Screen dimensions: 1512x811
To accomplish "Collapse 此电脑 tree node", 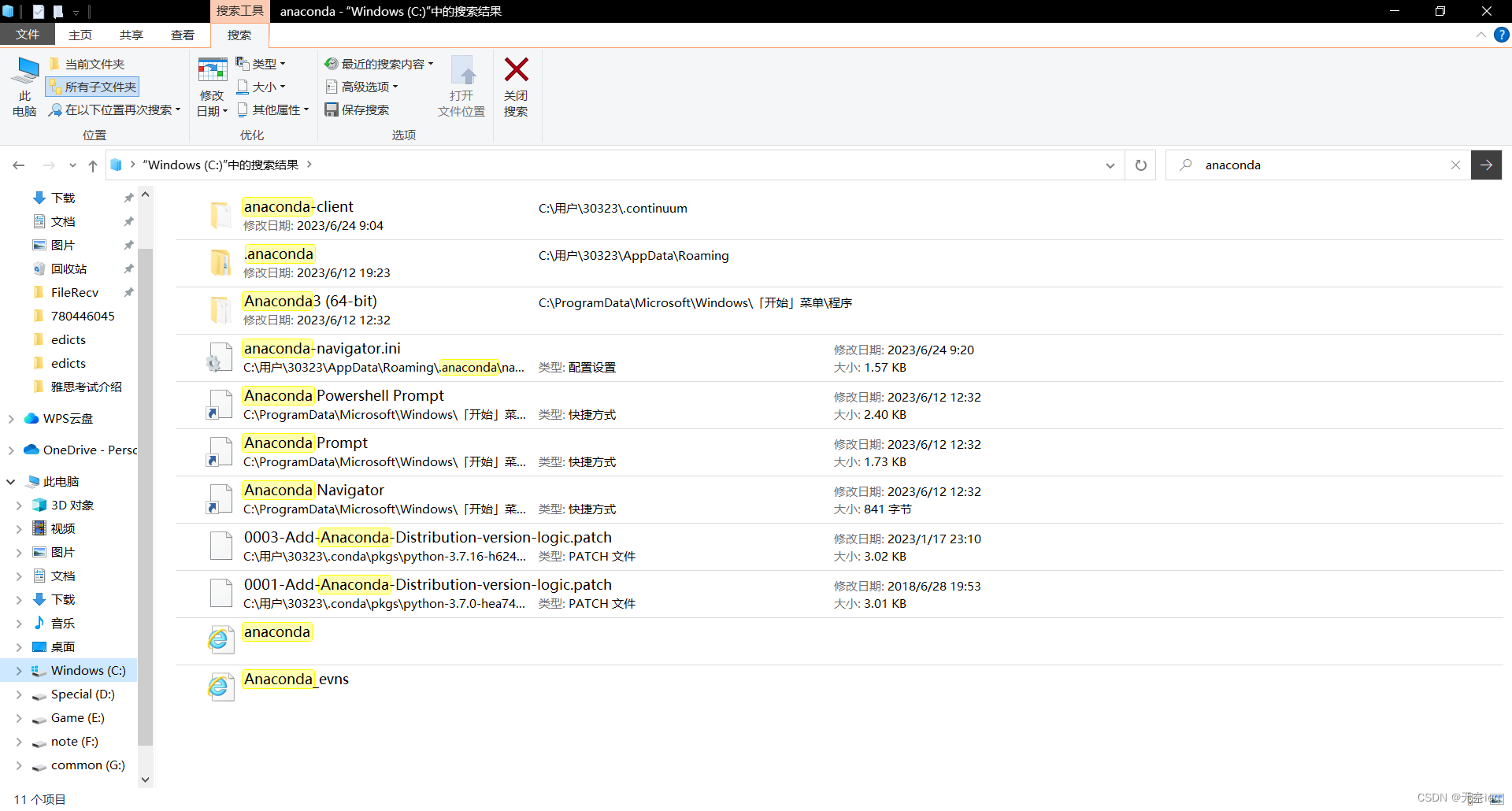I will (11, 482).
